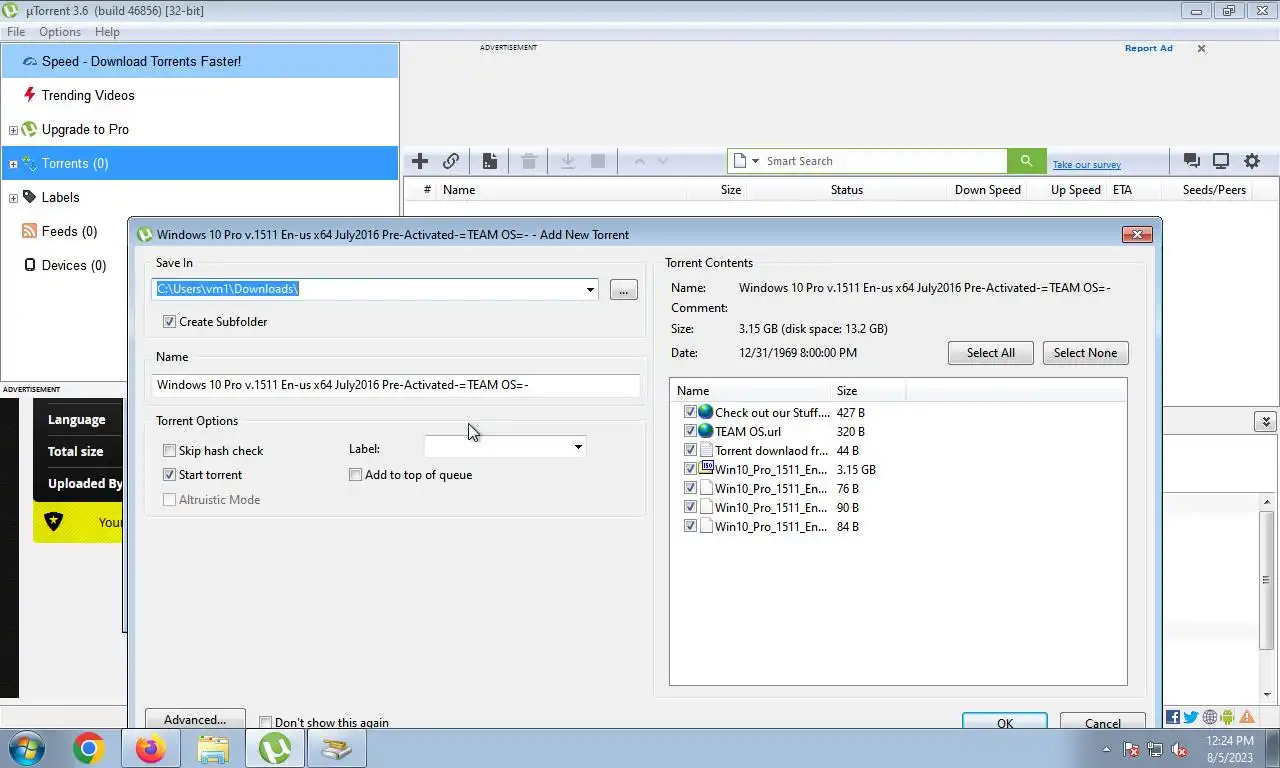Toggle the Create Subfolder checkbox
This screenshot has height=768, width=1280.
tap(170, 322)
